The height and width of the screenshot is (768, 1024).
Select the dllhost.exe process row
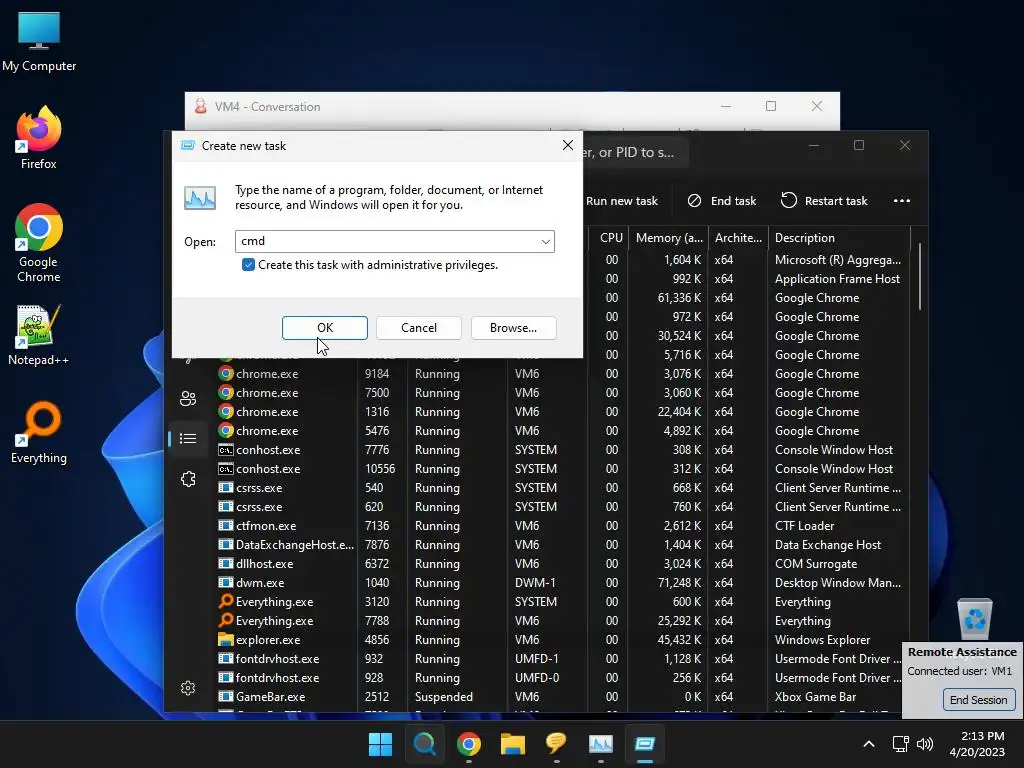(562, 563)
